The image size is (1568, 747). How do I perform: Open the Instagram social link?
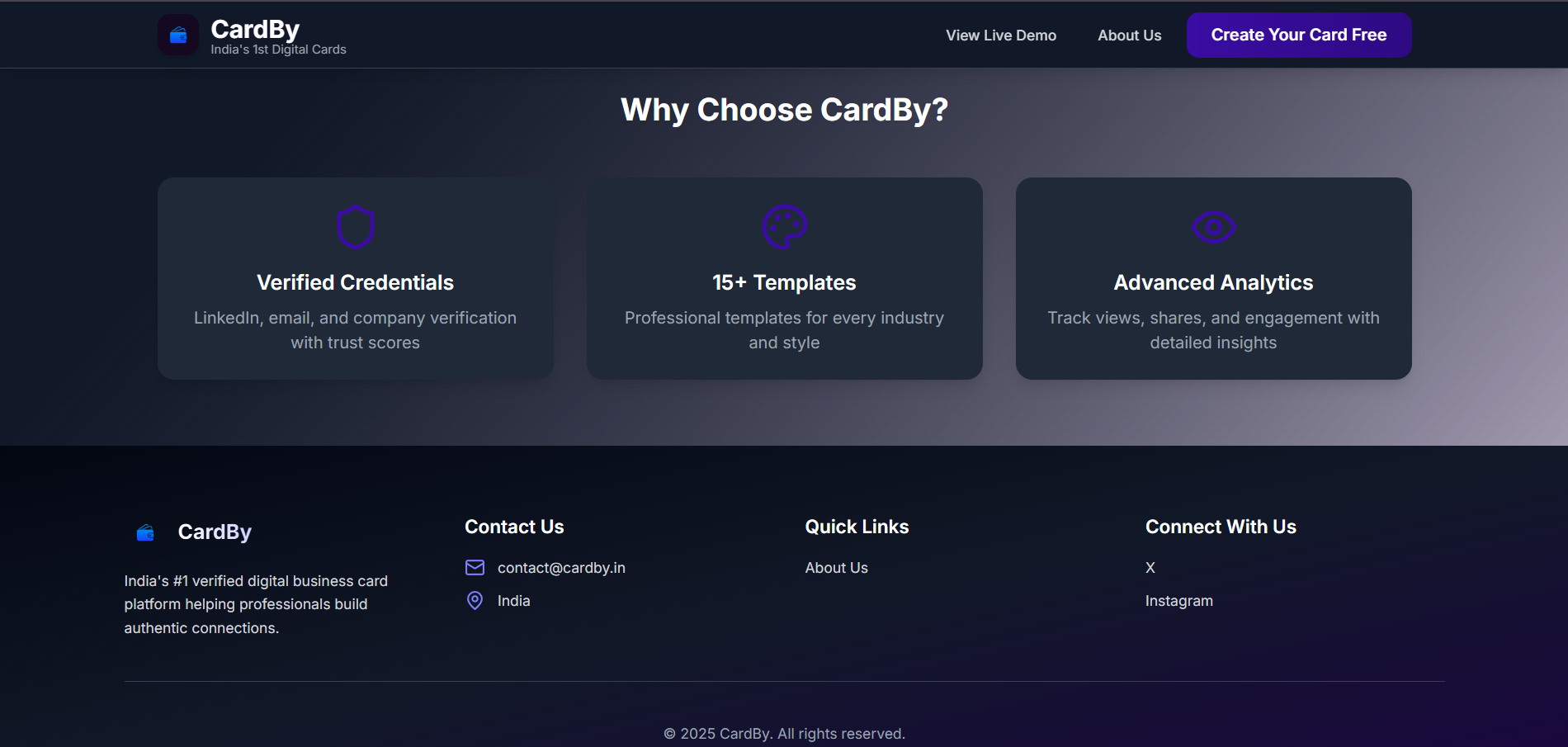(1179, 601)
